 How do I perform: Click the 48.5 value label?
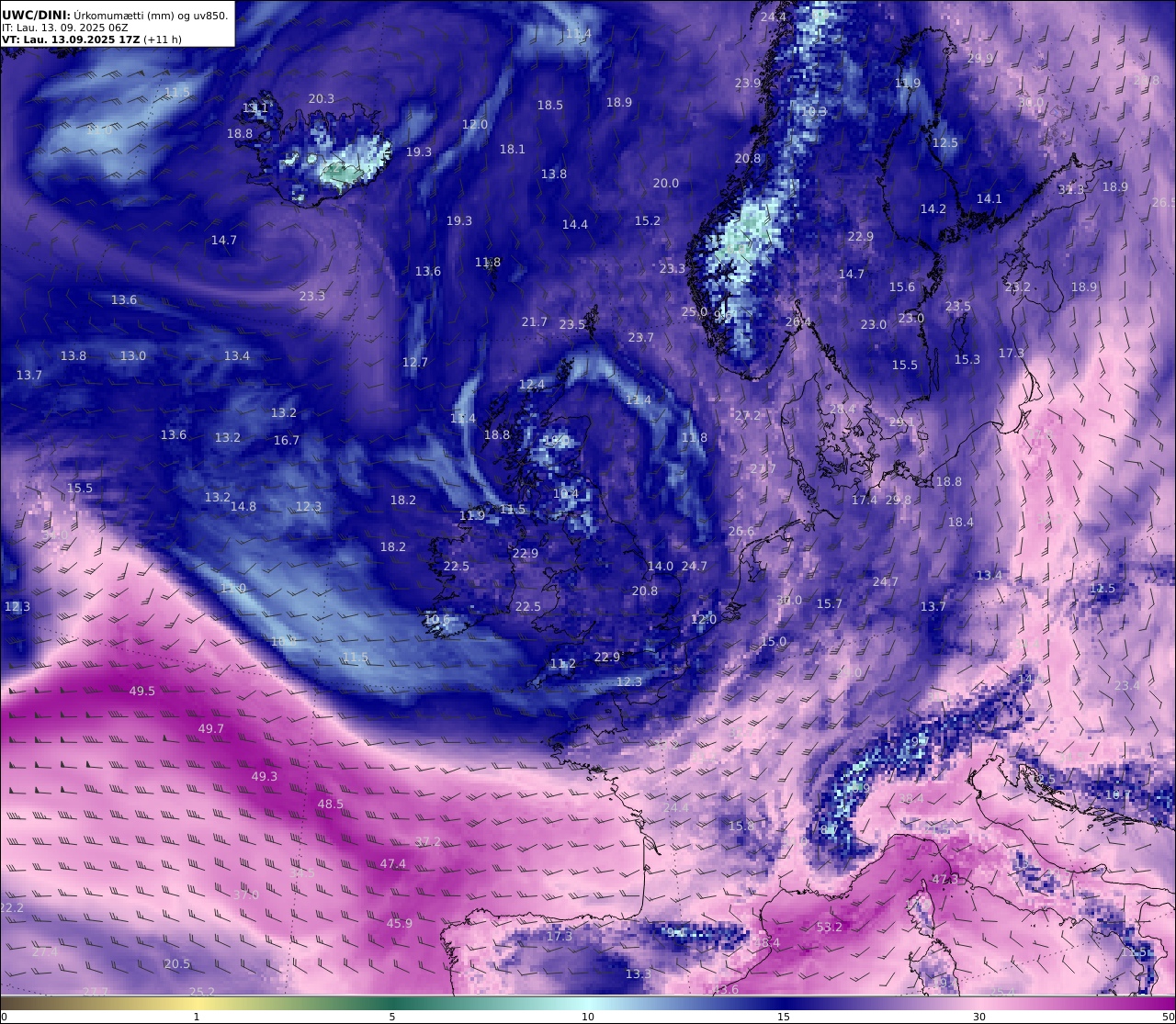[x=331, y=804]
